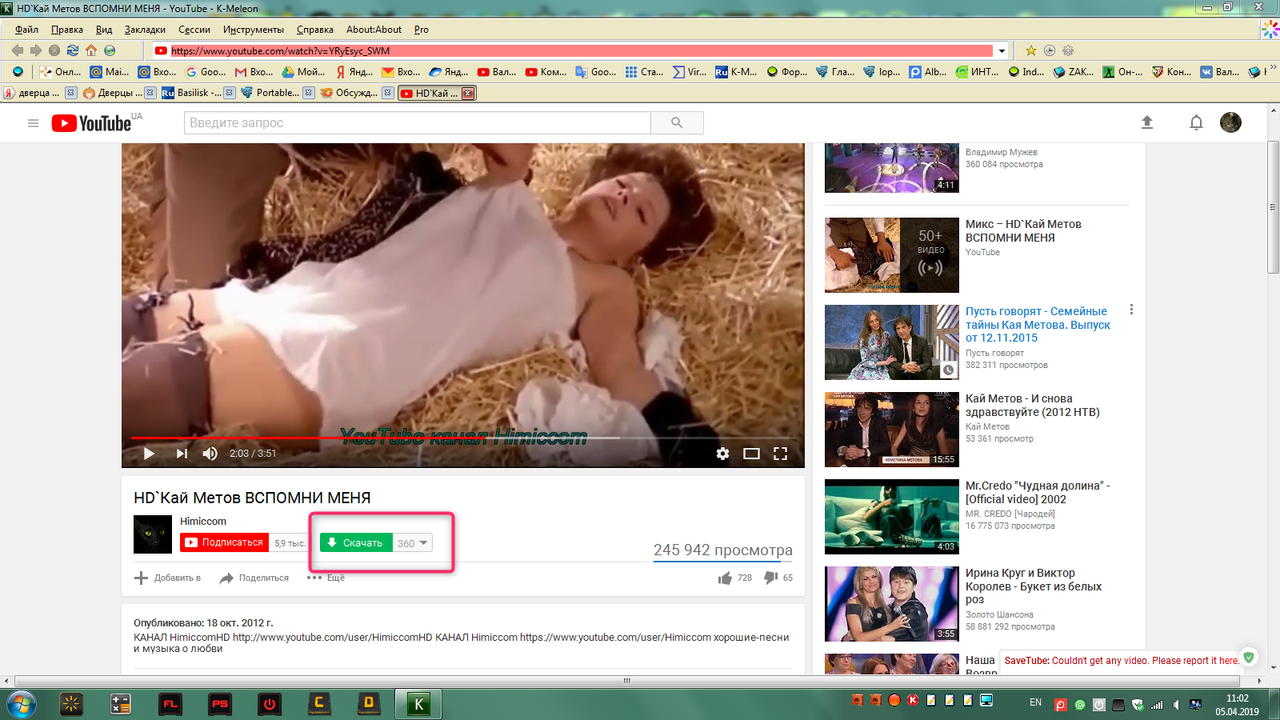
Task: Go back with the browser back arrow
Action: (x=17, y=50)
